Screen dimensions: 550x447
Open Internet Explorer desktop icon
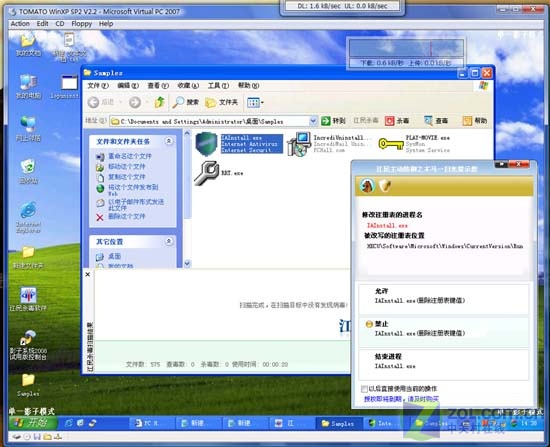28,218
